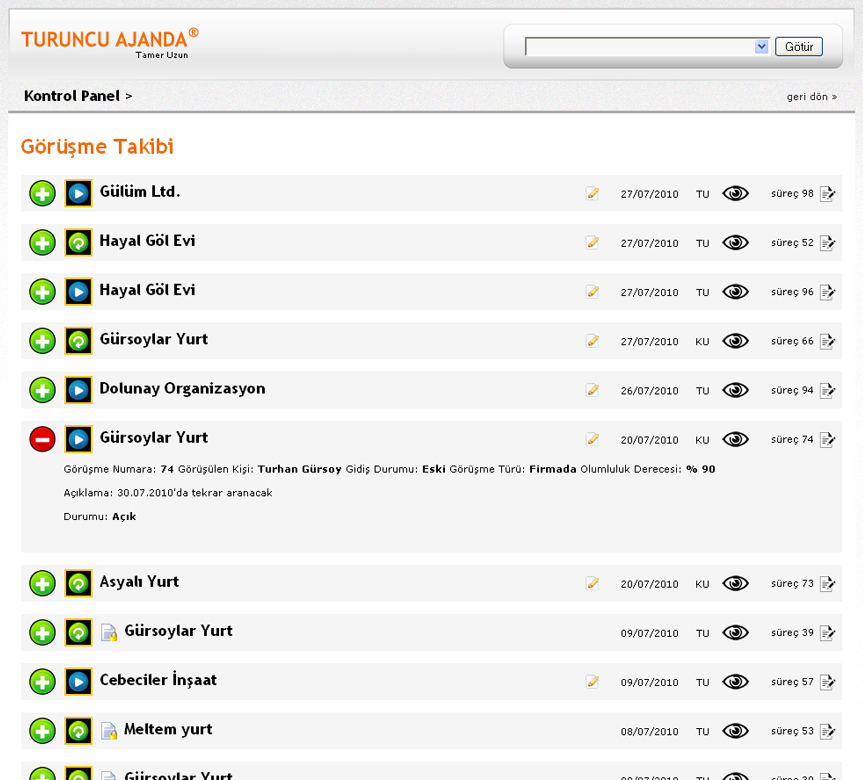Toggle the eye icon in süreç 74 row
This screenshot has height=780, width=863.
tap(735, 439)
